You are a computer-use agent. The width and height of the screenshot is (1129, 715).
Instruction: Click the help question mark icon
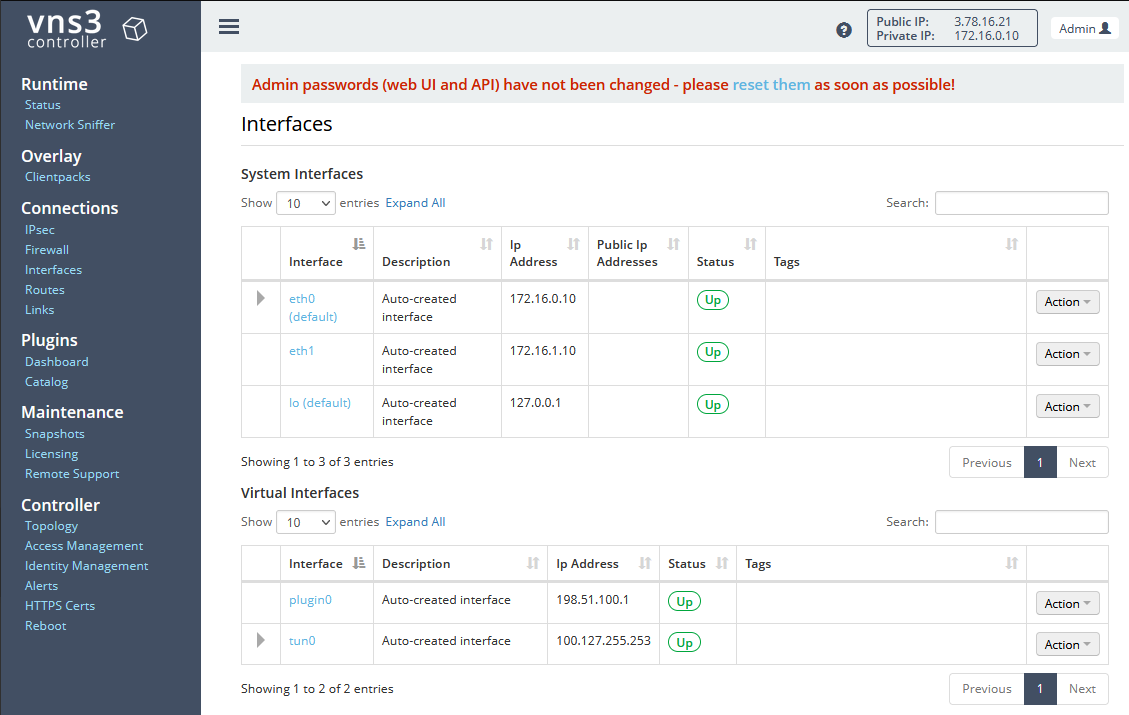[x=844, y=30]
